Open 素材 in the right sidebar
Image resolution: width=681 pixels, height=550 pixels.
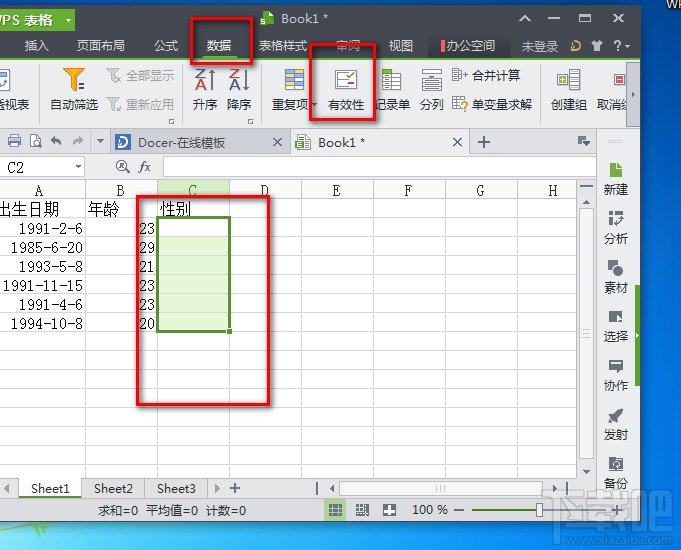(615, 277)
